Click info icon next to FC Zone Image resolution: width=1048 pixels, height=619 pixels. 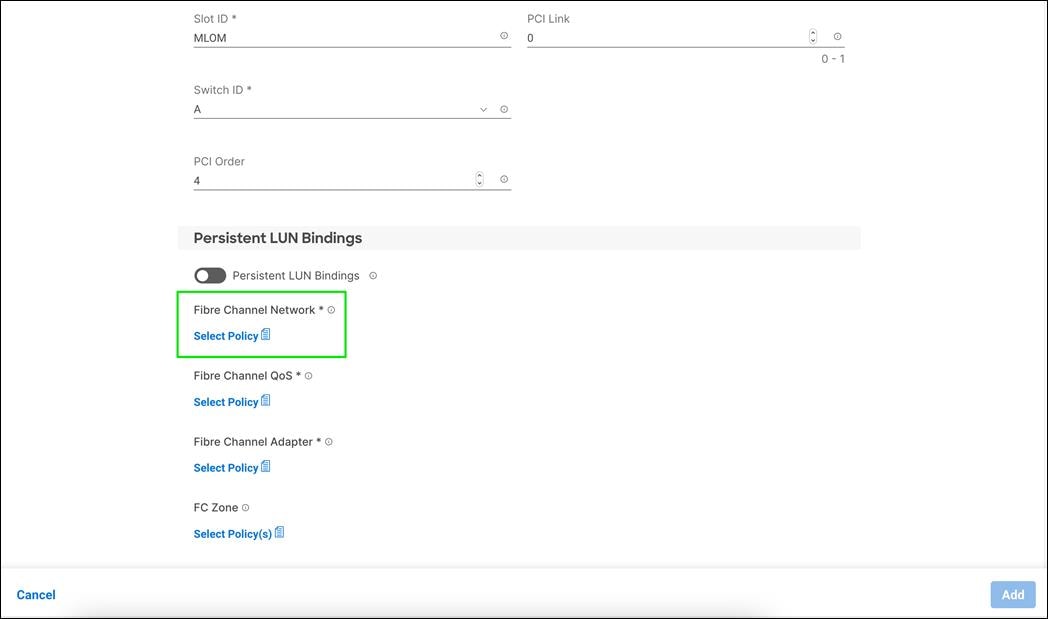[x=245, y=508]
